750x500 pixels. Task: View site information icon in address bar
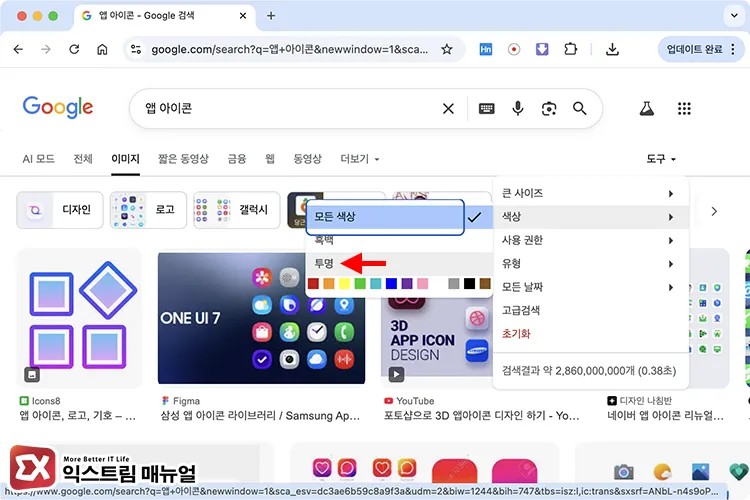[136, 49]
